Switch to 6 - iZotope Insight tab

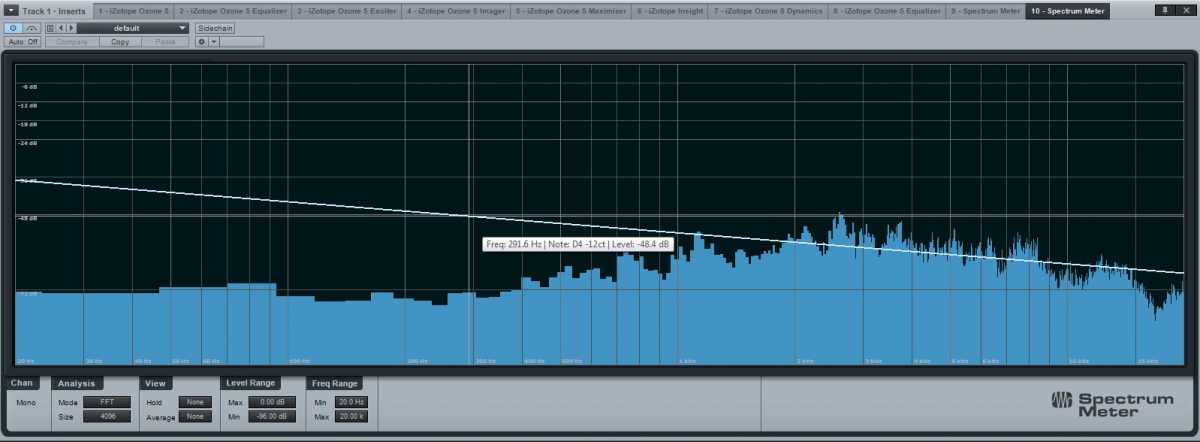pyautogui.click(x=669, y=10)
